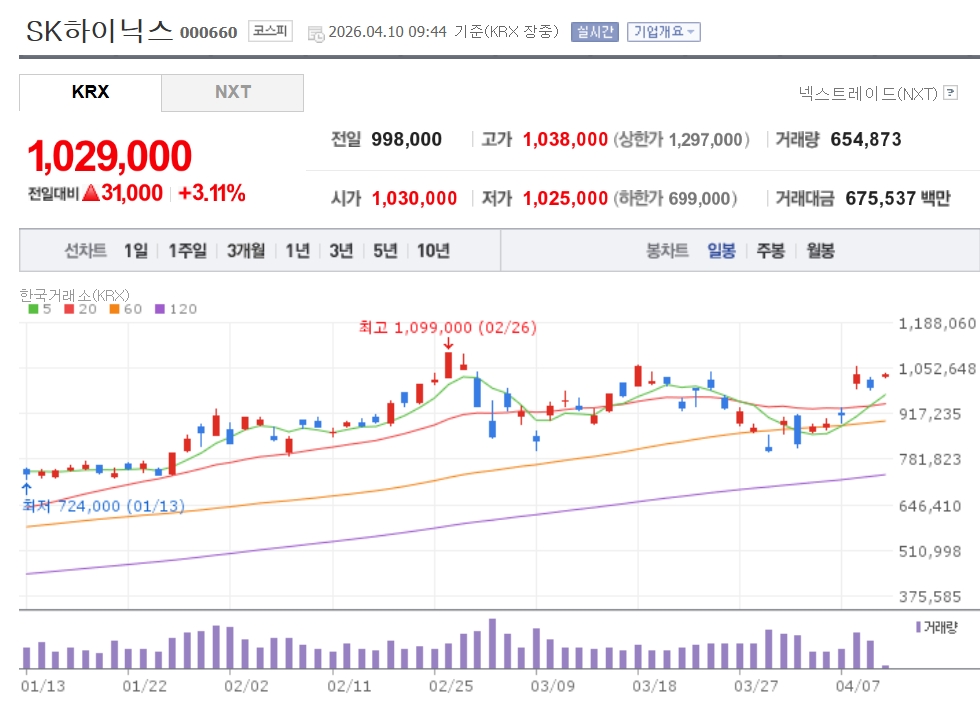Select the 3개월 line chart period
This screenshot has width=980, height=717.
click(245, 250)
